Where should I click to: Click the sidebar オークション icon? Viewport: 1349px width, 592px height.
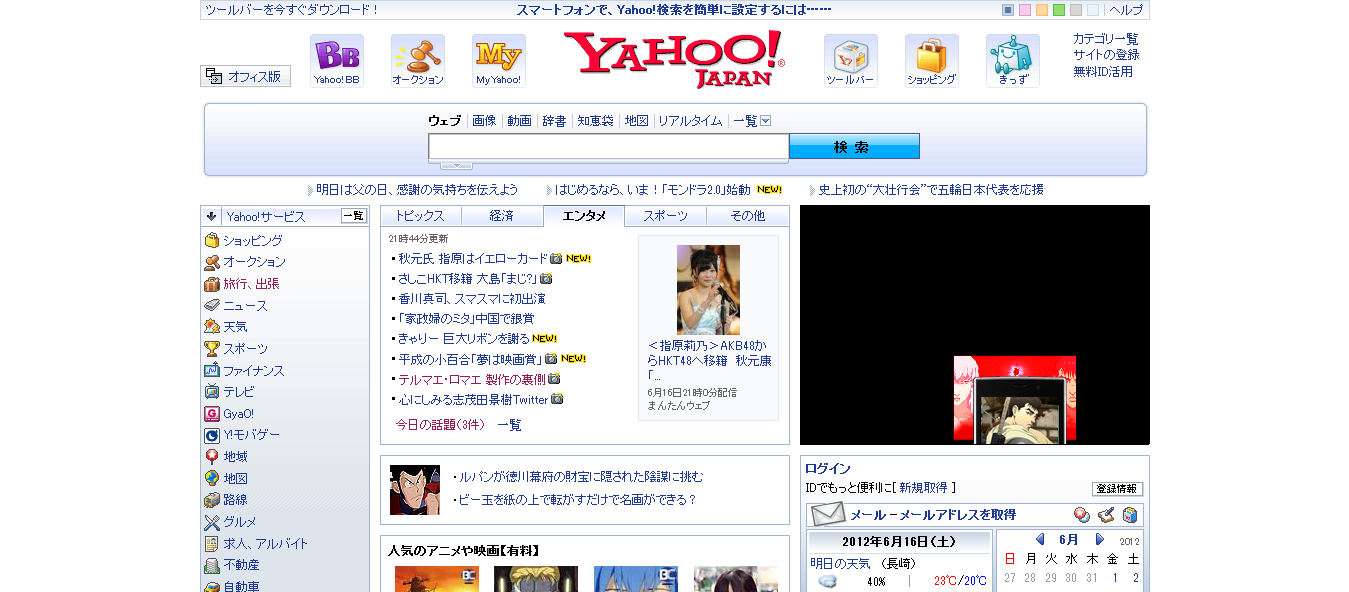[x=212, y=262]
